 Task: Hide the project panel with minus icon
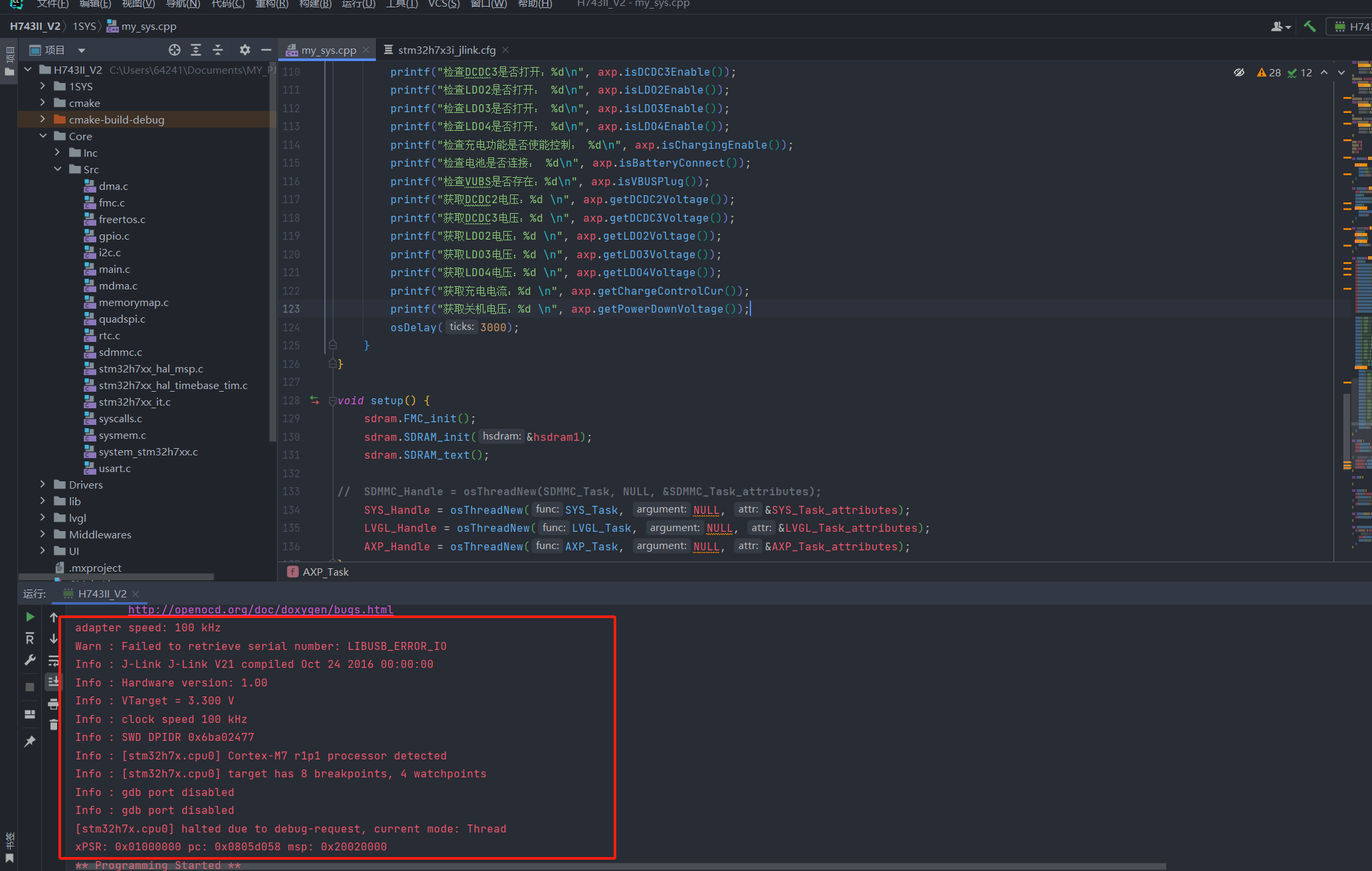click(x=266, y=50)
